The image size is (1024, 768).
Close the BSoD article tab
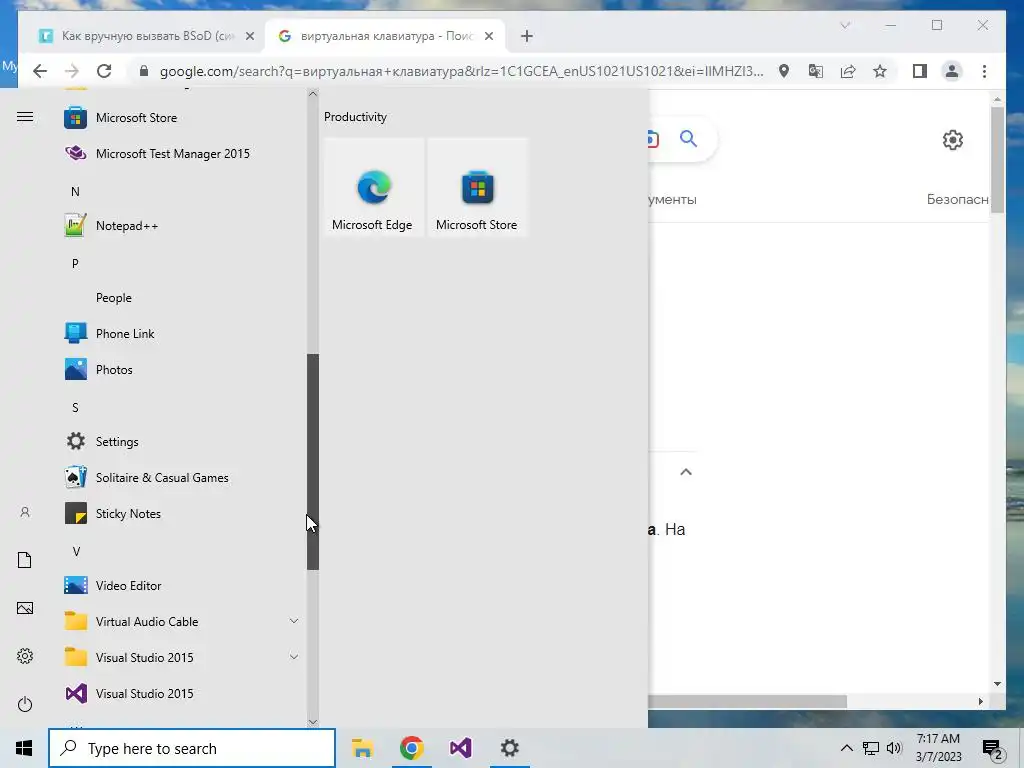[249, 36]
